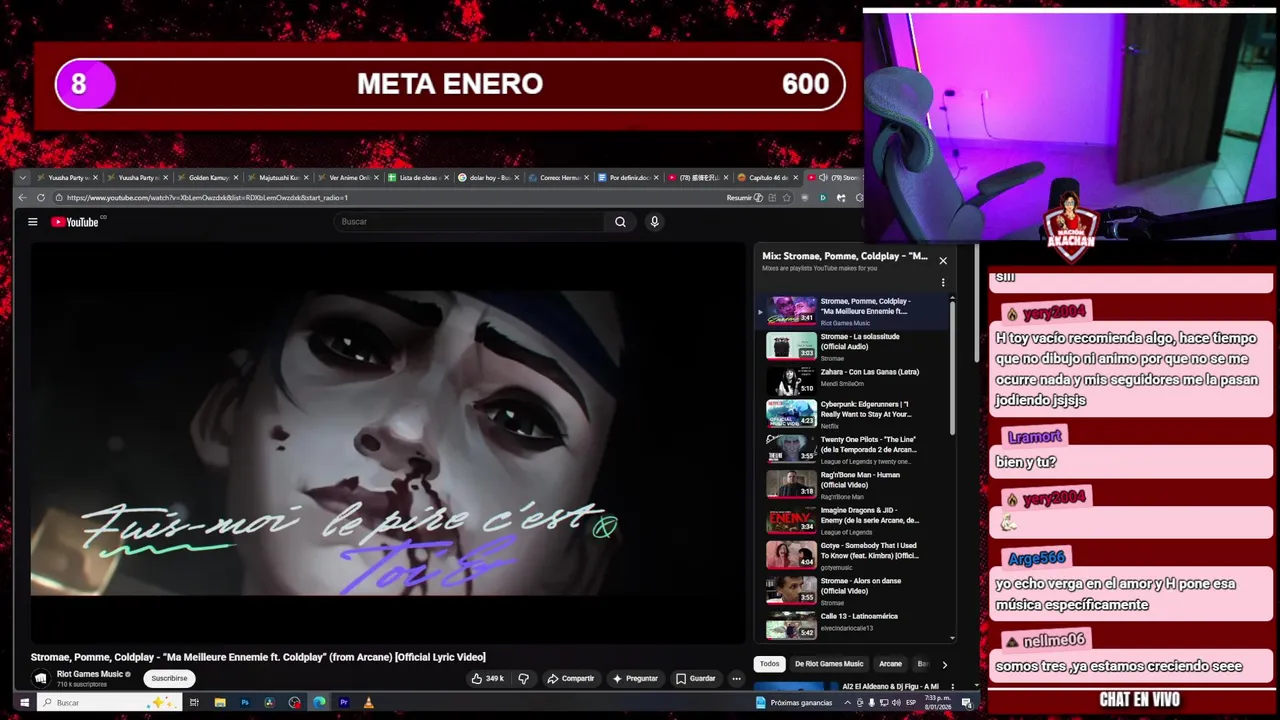Screen dimensions: 1280x720
Task: Show hidden system tray icons chevron
Action: coord(848,703)
